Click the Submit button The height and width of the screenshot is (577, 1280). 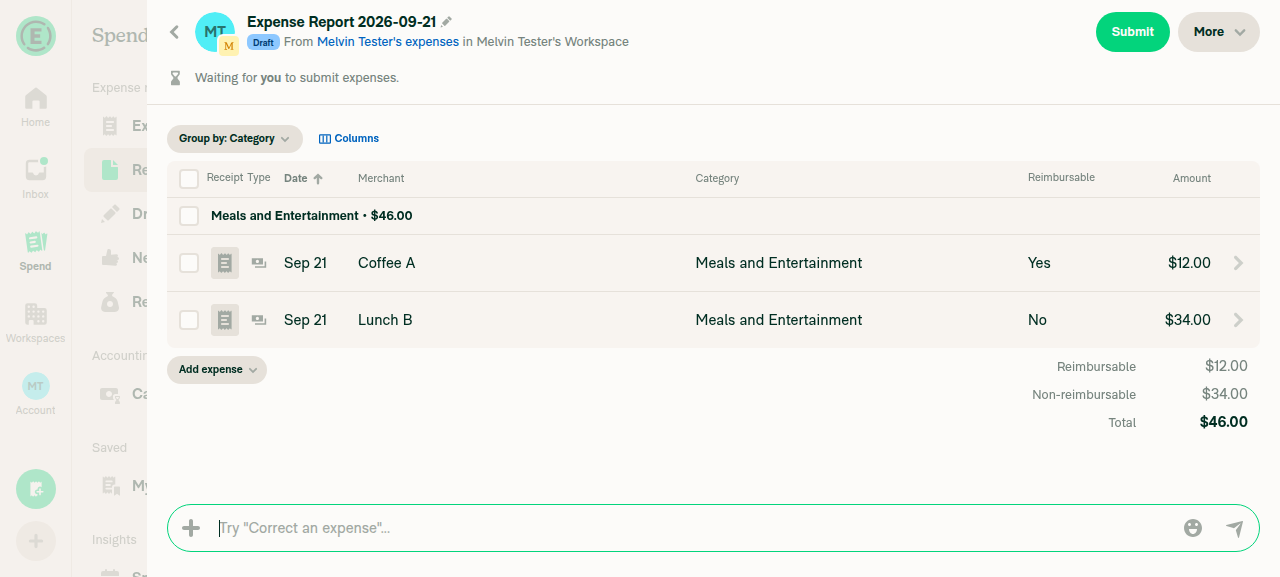coord(1133,32)
